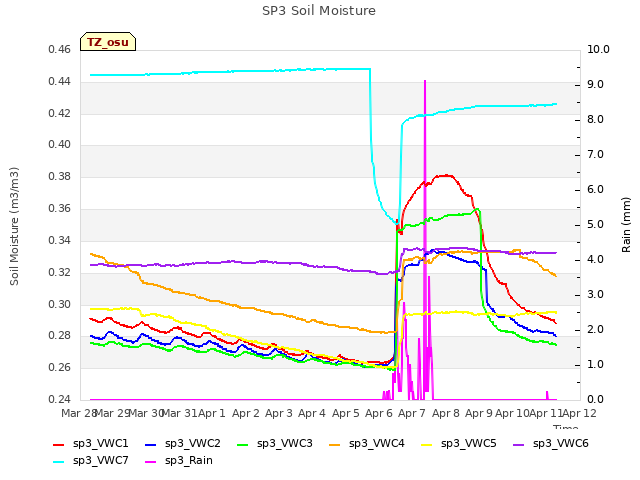Click the 10.0 rain axis tick label
This screenshot has width=640, height=480.
pyautogui.click(x=598, y=50)
